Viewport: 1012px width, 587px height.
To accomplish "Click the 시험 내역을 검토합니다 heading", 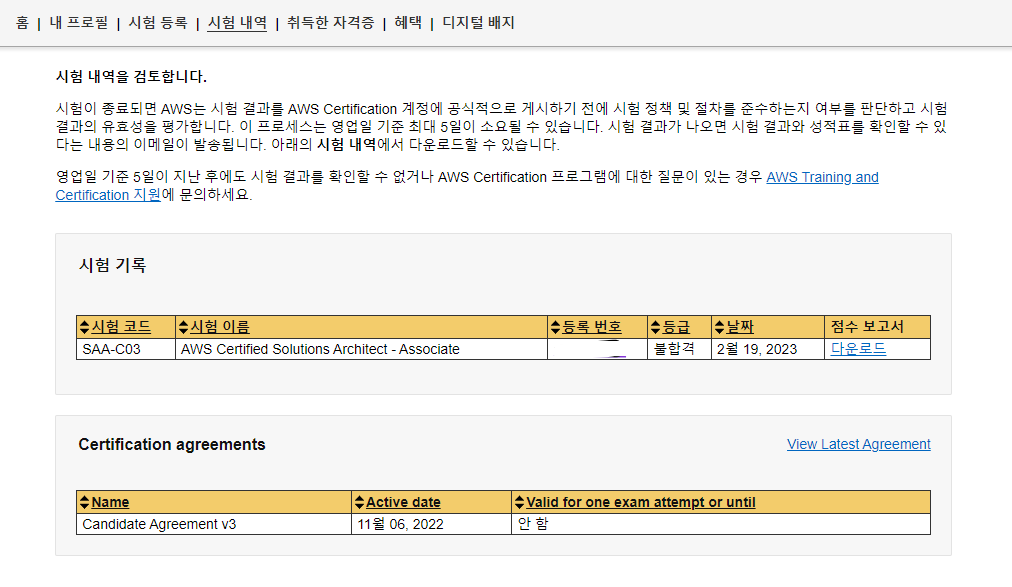I will [131, 77].
